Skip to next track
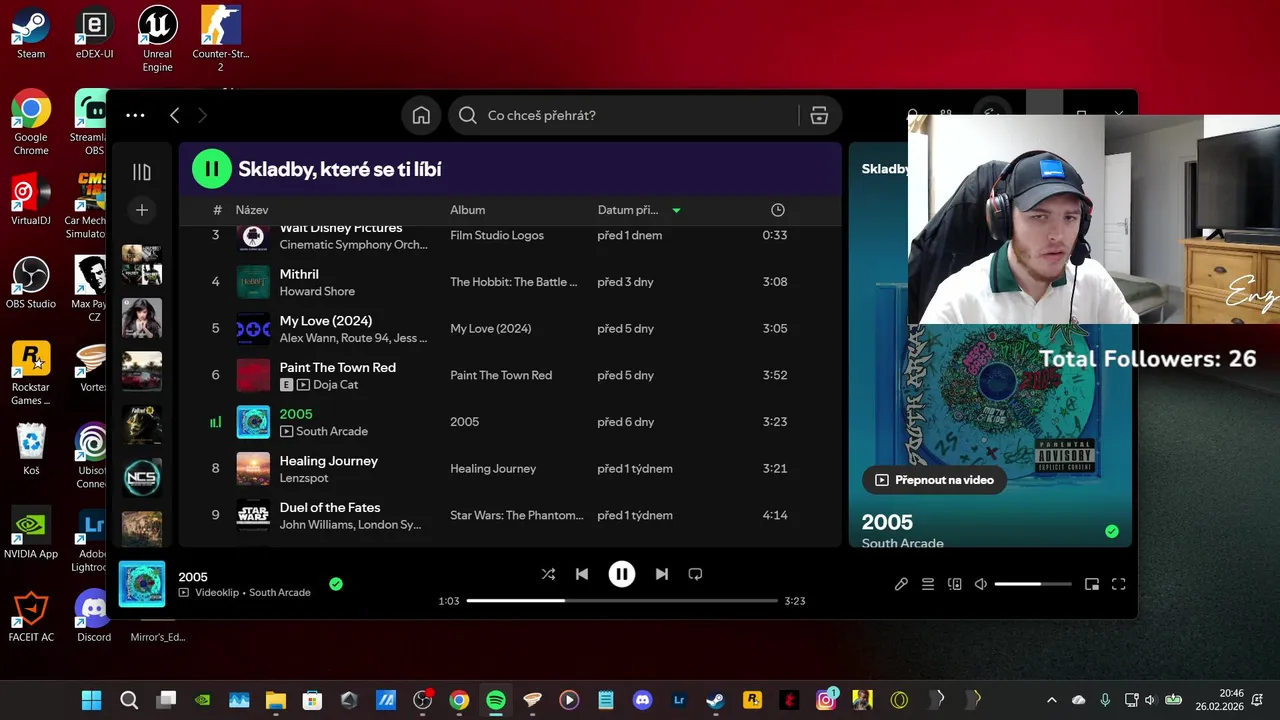 [661, 574]
